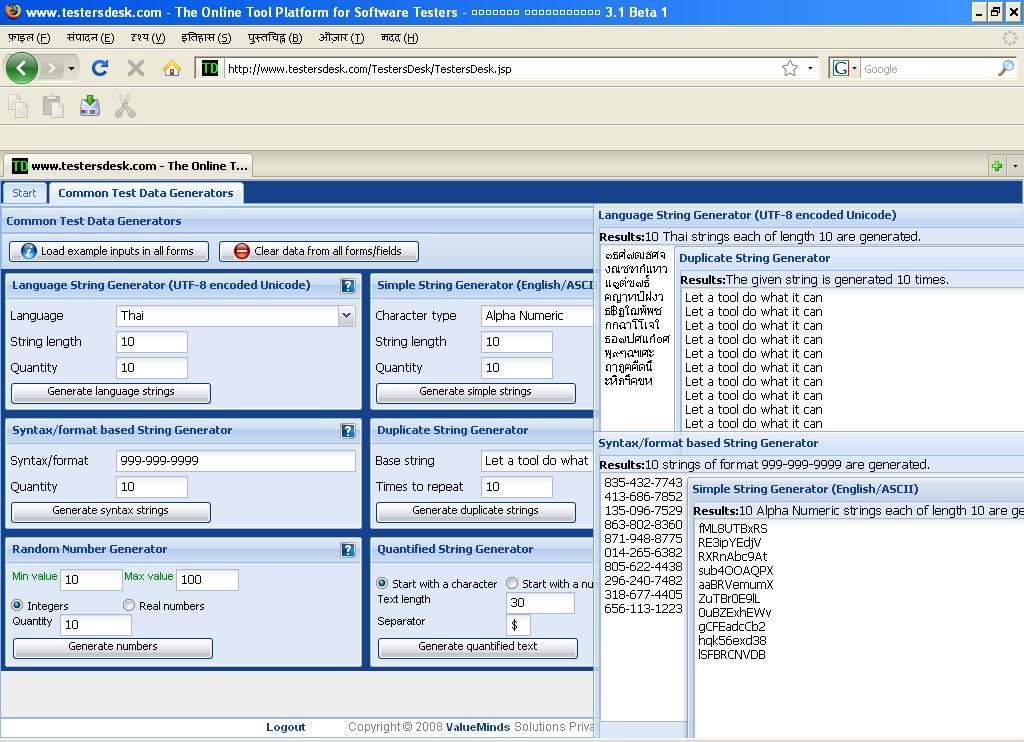
Task: Click the Syntax/format input field
Action: pyautogui.click(x=236, y=460)
